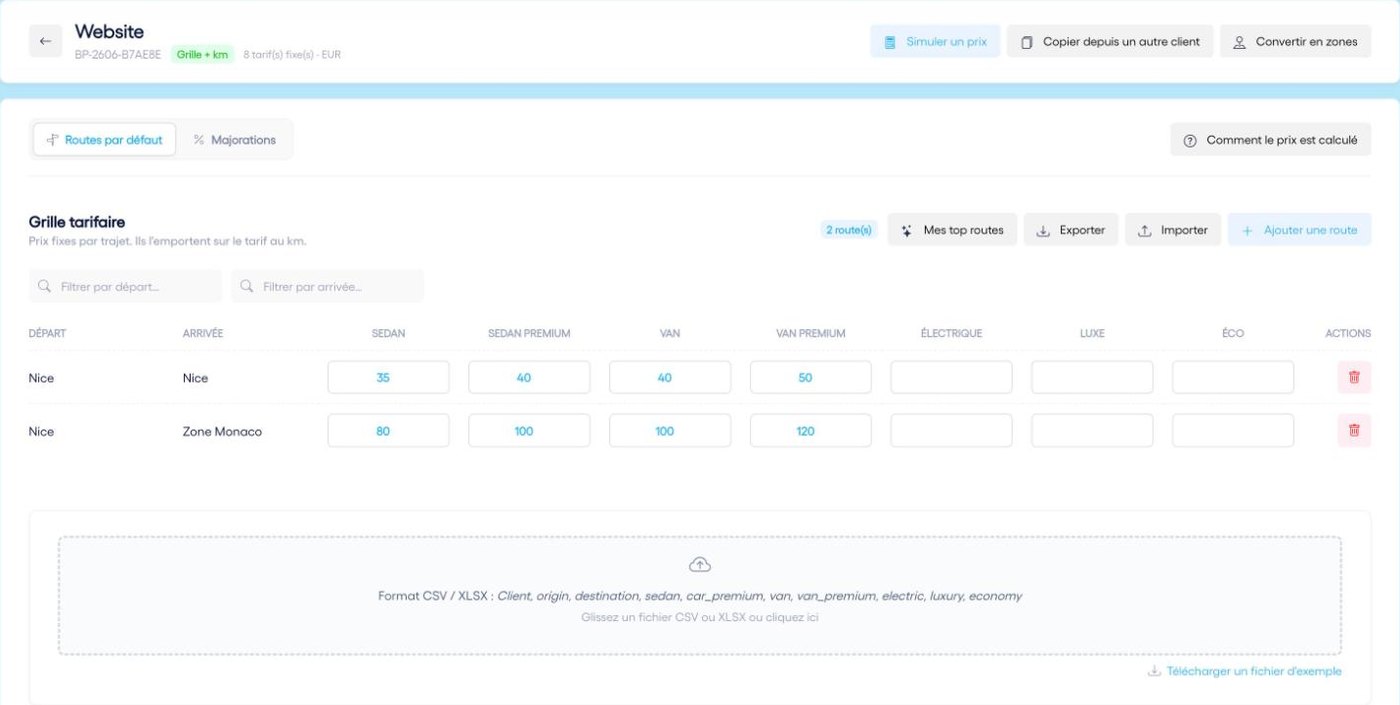Click Convertir en zones button
The image size is (1400, 705).
(x=1295, y=41)
